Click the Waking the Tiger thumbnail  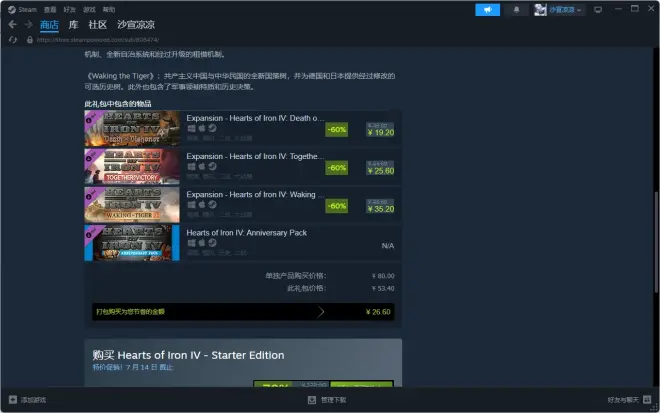coord(132,205)
